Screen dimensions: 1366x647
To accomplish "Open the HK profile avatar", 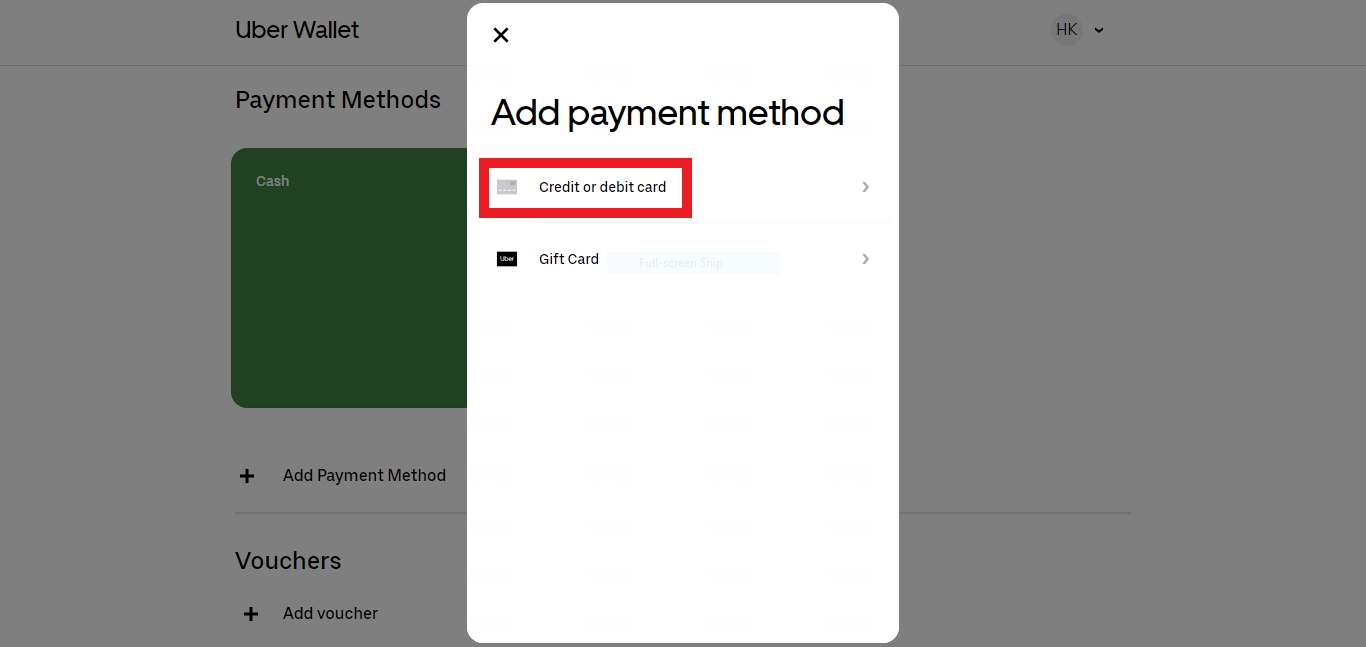I will click(x=1067, y=30).
